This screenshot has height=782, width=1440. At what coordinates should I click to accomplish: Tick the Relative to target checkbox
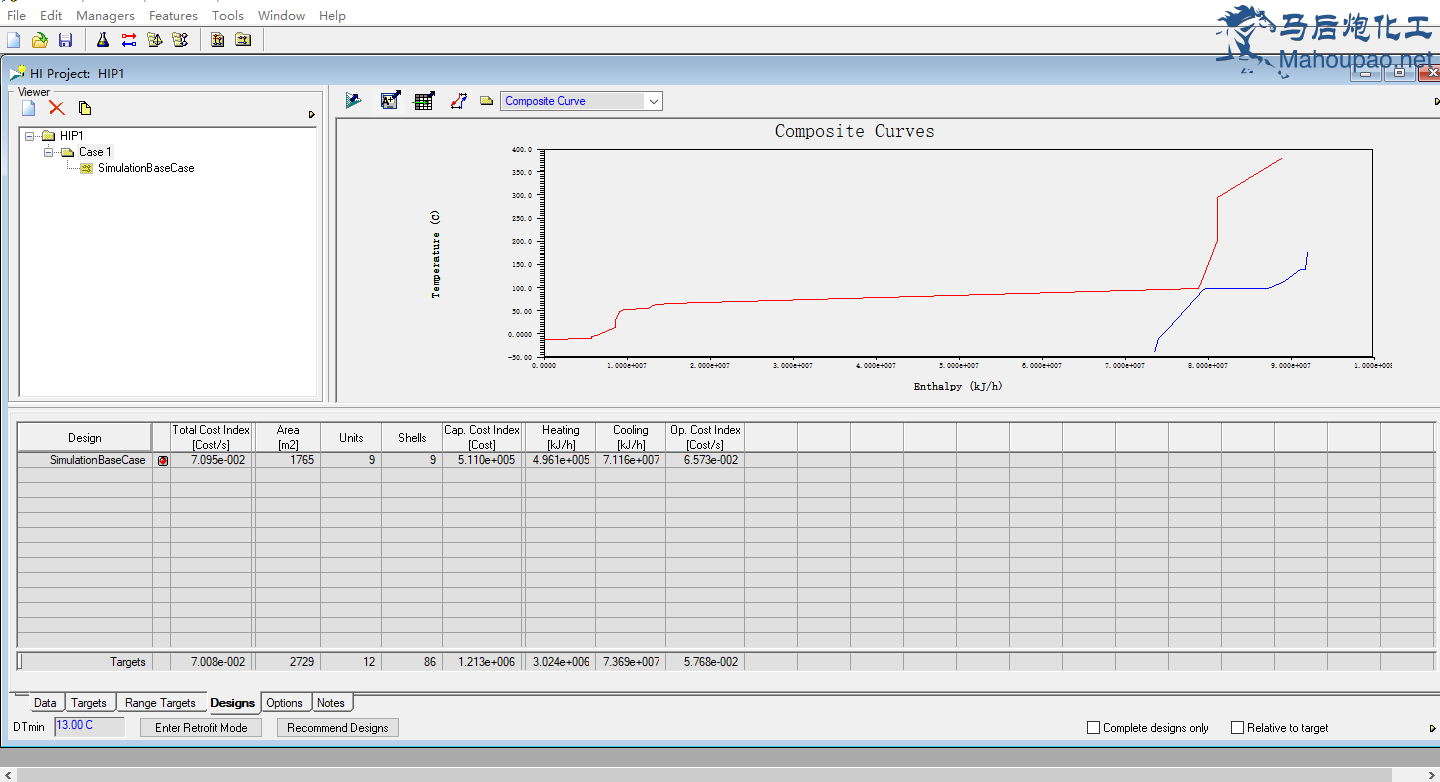(x=1237, y=728)
